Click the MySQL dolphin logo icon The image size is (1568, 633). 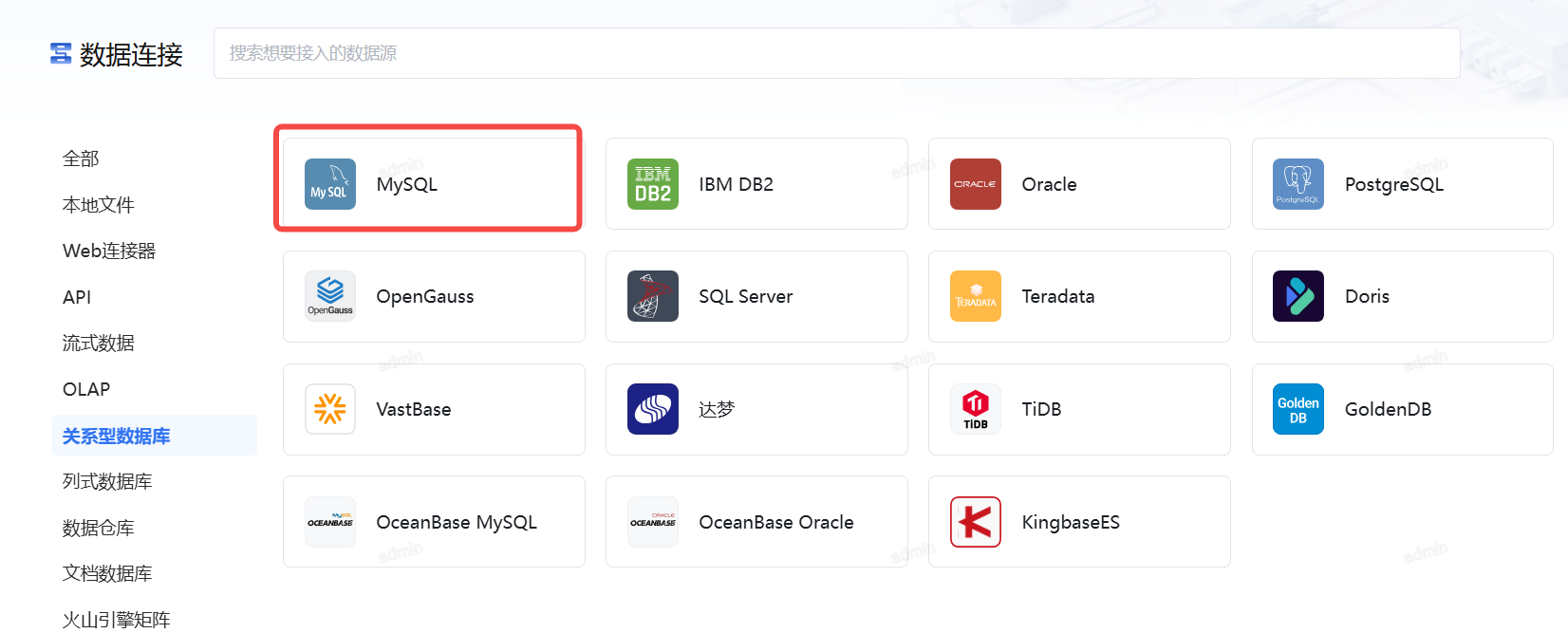pos(330,184)
